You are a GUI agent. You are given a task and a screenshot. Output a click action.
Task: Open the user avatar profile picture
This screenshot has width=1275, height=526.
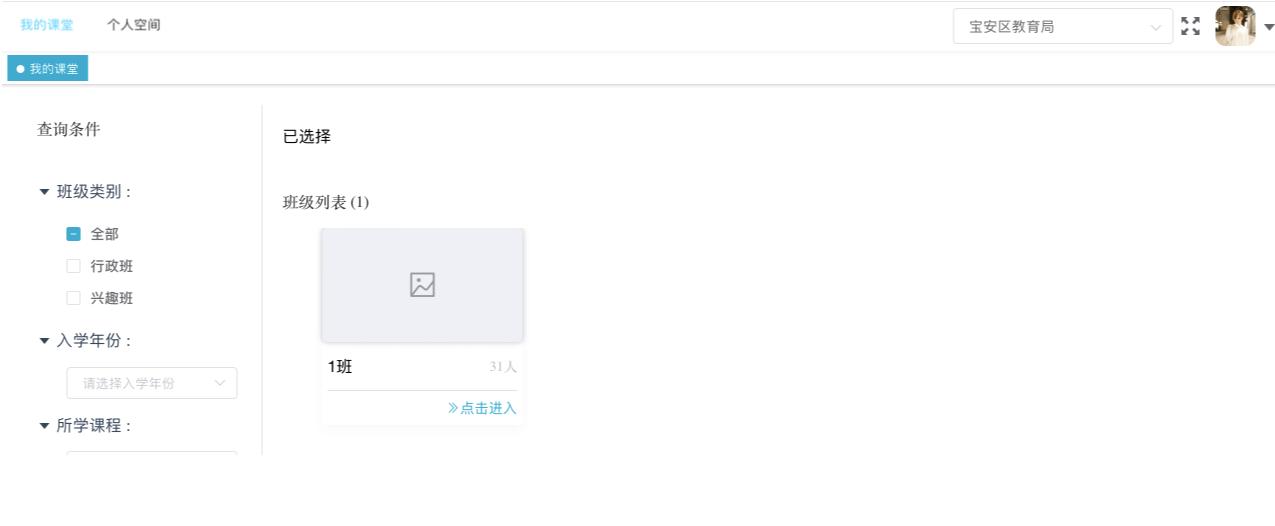[x=1234, y=27]
